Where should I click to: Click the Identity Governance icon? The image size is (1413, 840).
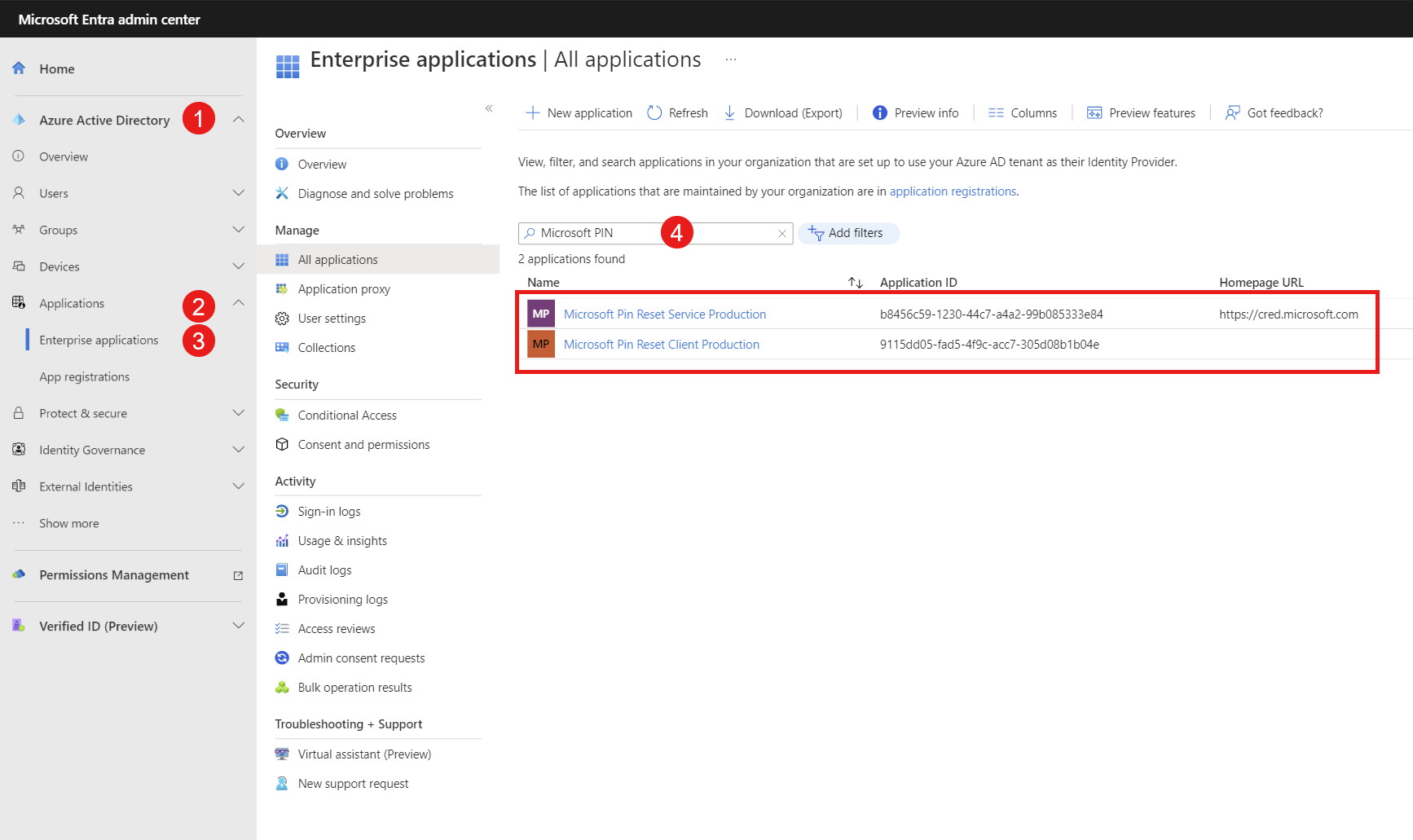point(19,450)
